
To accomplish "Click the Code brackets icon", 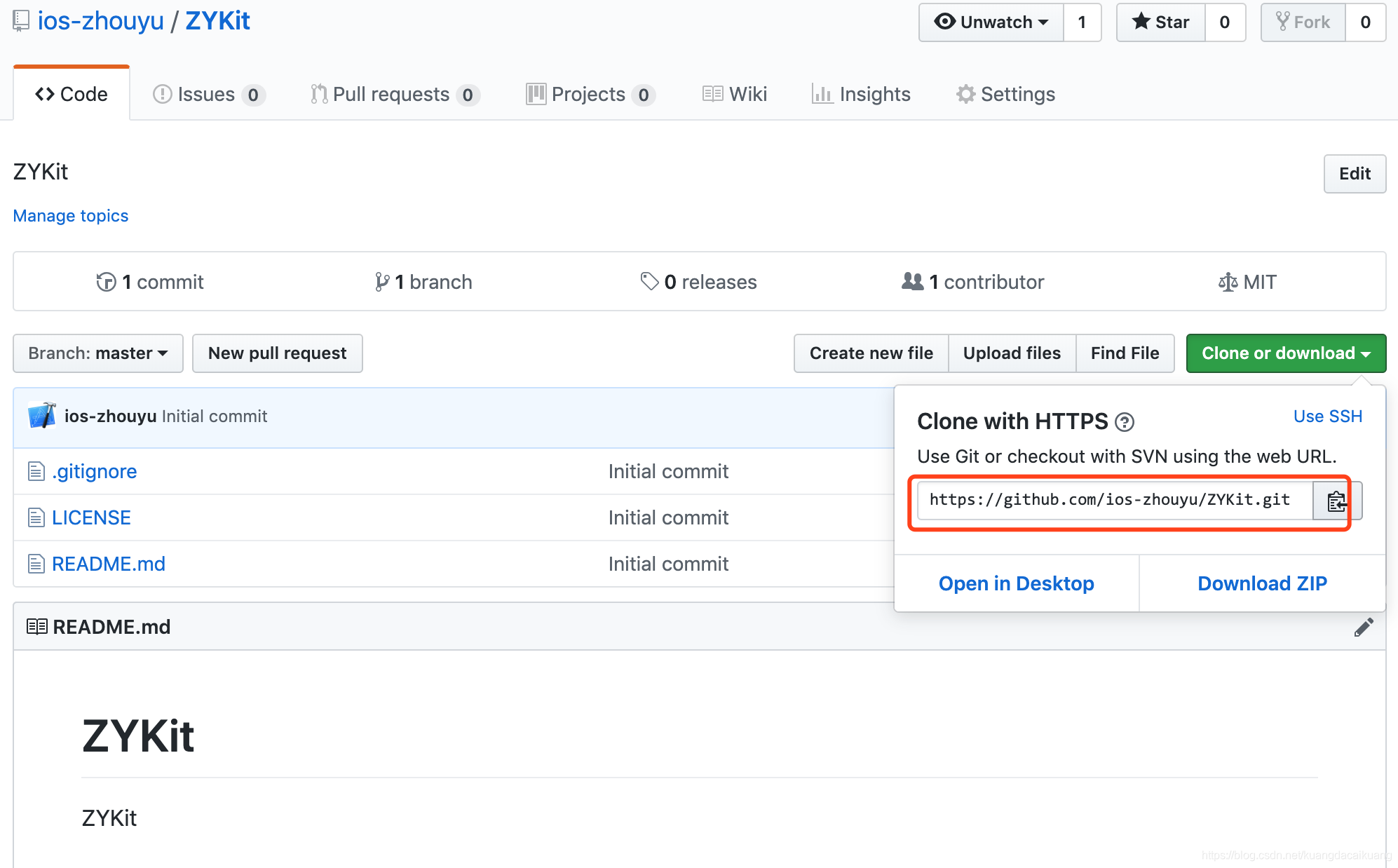I will (45, 94).
